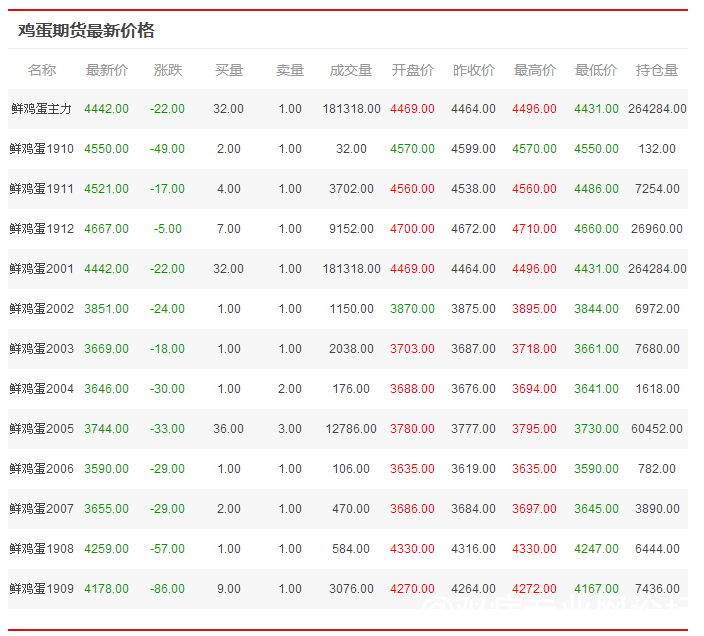
Task: Click the 成交量 column header
Action: point(351,70)
